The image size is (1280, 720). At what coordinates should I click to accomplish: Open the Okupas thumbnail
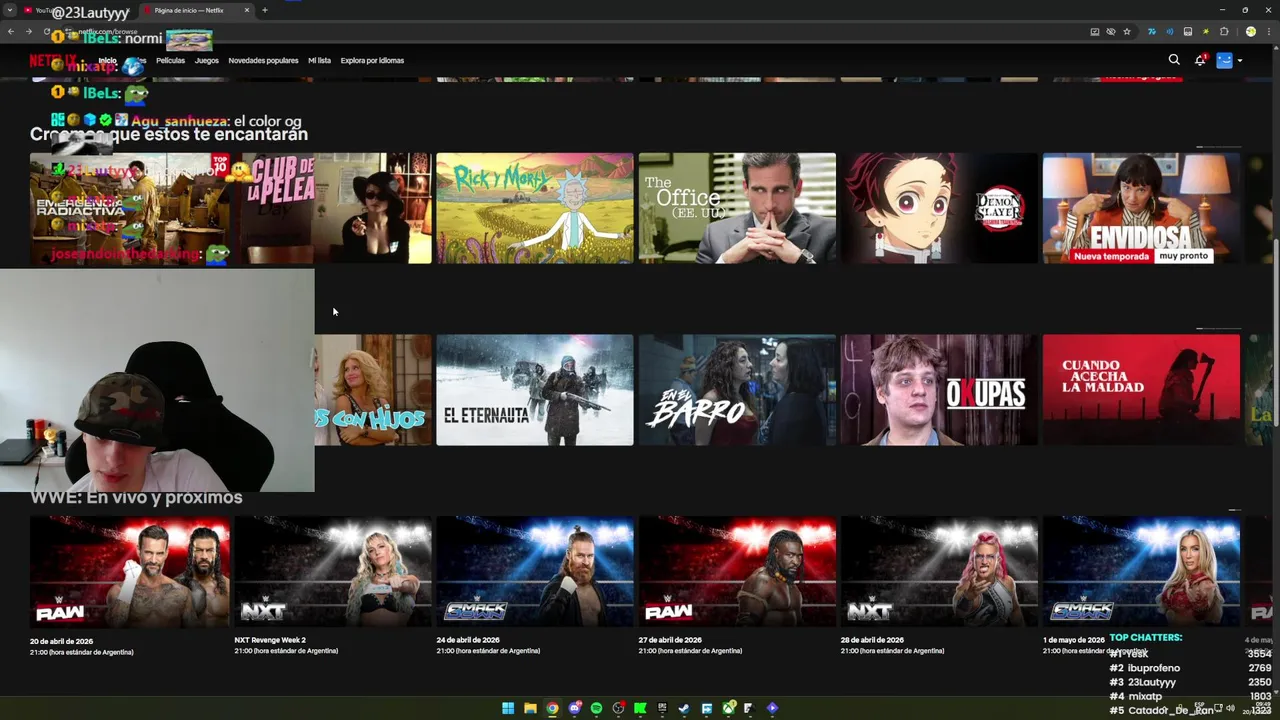click(x=939, y=390)
